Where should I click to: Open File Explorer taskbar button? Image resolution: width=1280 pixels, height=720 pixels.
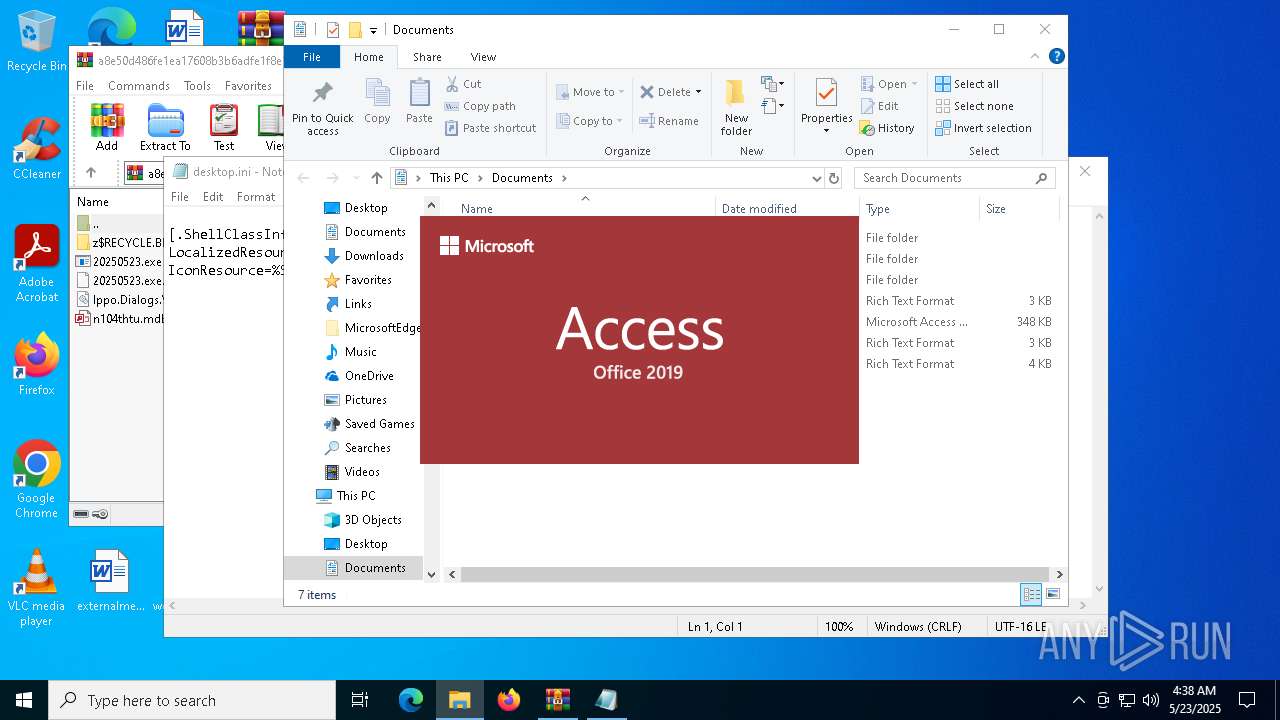tap(460, 700)
